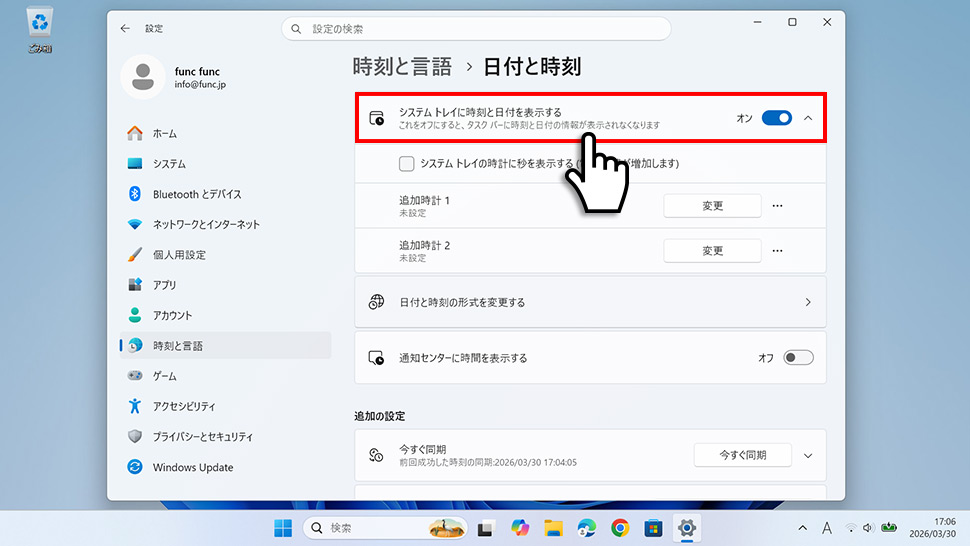Click the 今すぐ同期 button
This screenshot has width=970, height=546.
(x=742, y=455)
